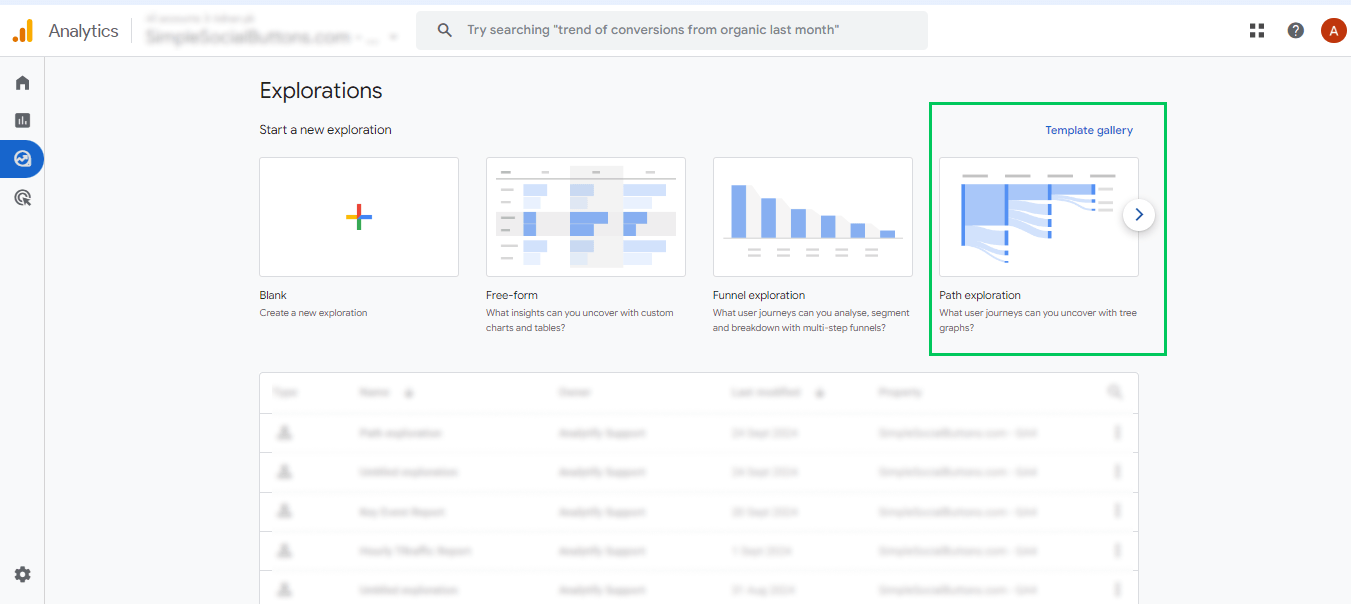Click the Help question mark icon
This screenshot has height=604, width=1351.
point(1295,31)
